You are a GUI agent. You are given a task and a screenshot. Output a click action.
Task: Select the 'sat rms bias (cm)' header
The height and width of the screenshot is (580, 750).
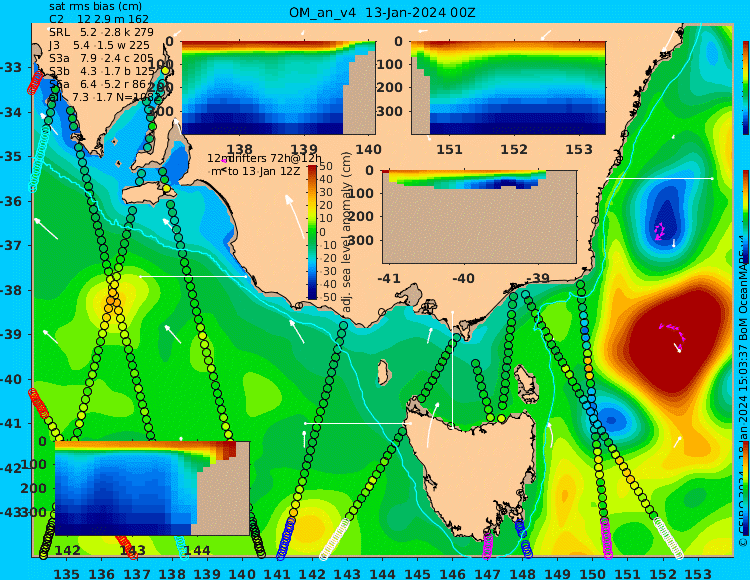pos(96,7)
